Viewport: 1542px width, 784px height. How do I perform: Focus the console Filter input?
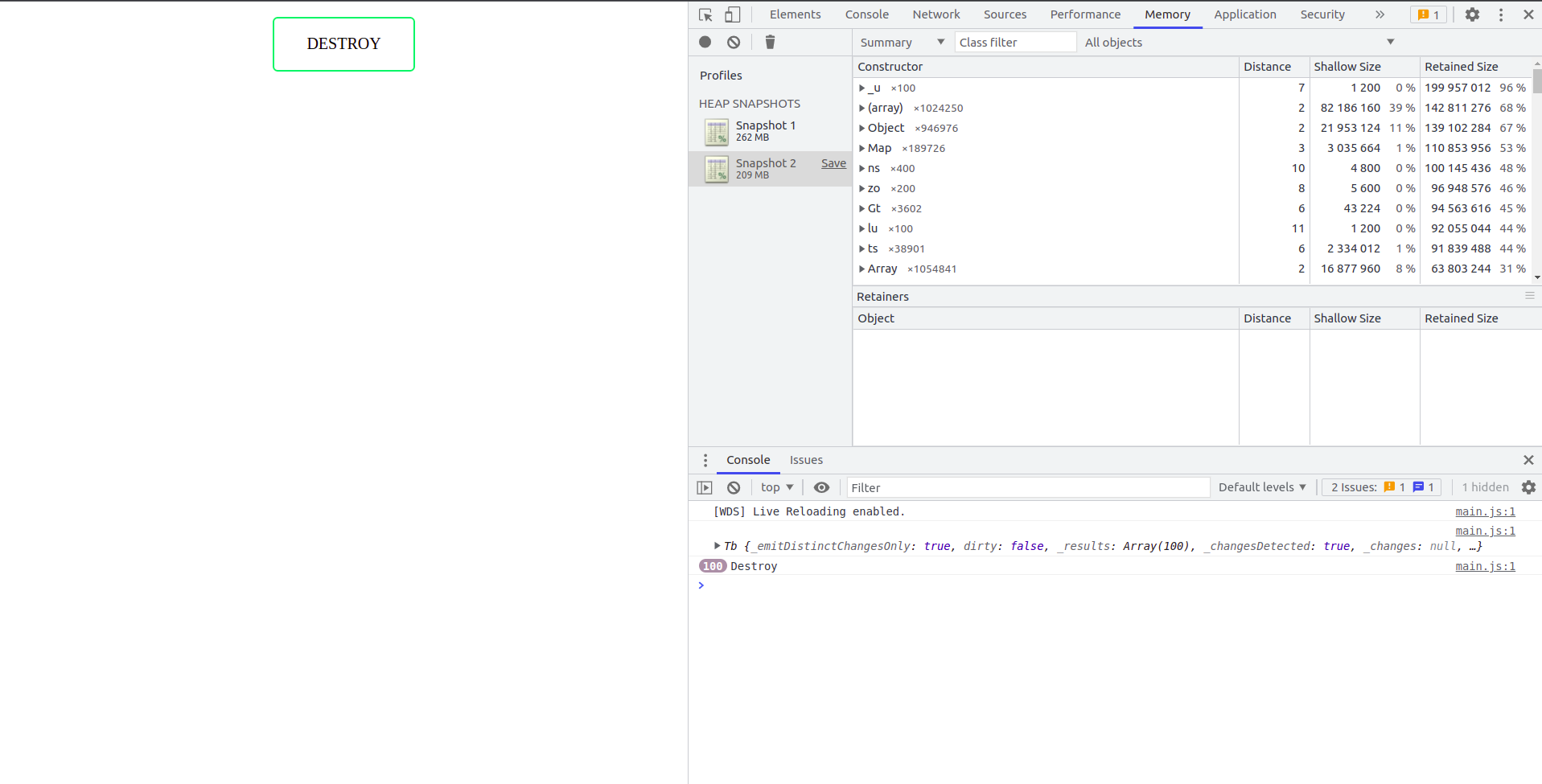[x=1028, y=487]
